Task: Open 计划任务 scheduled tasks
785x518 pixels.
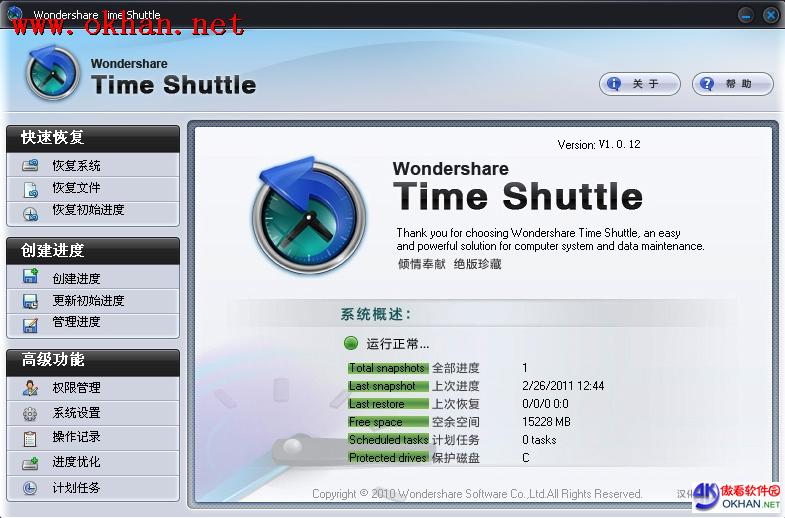Action: [93, 488]
